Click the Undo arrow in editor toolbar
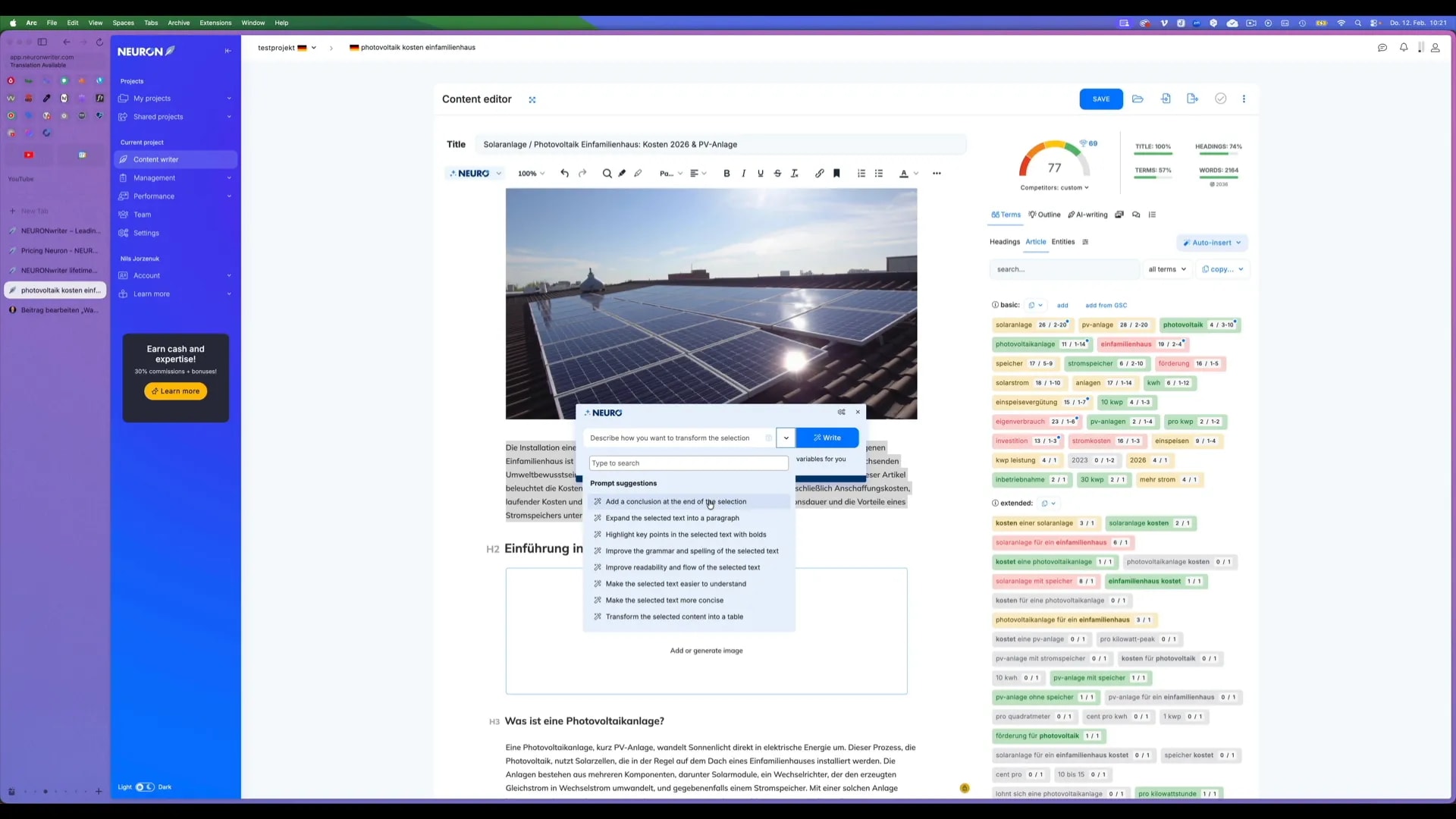The image size is (1456, 819). [x=564, y=174]
